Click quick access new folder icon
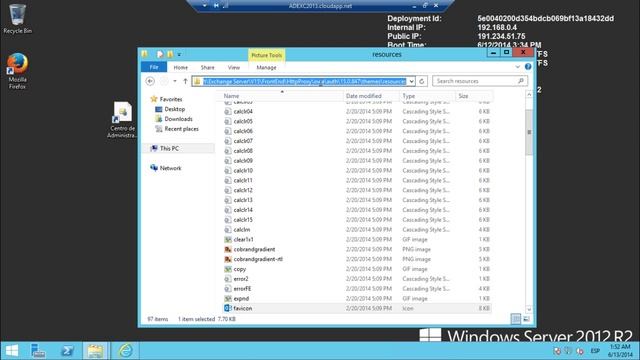 coord(170,54)
